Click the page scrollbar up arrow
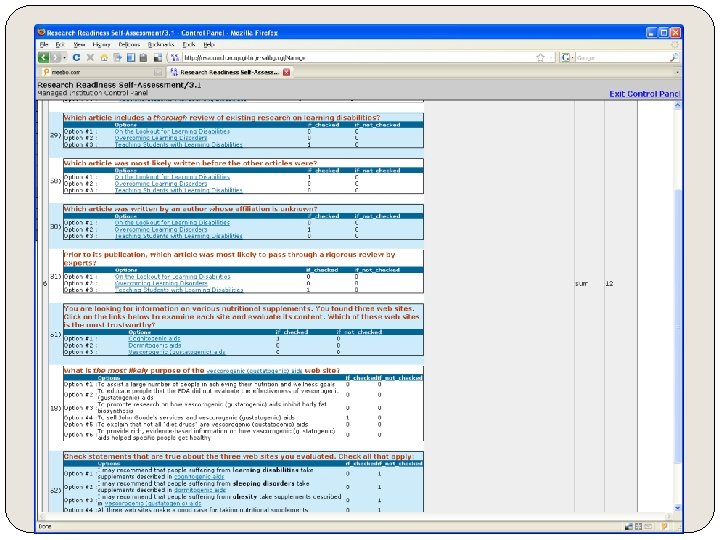This screenshot has height=540, width=720. tap(677, 105)
